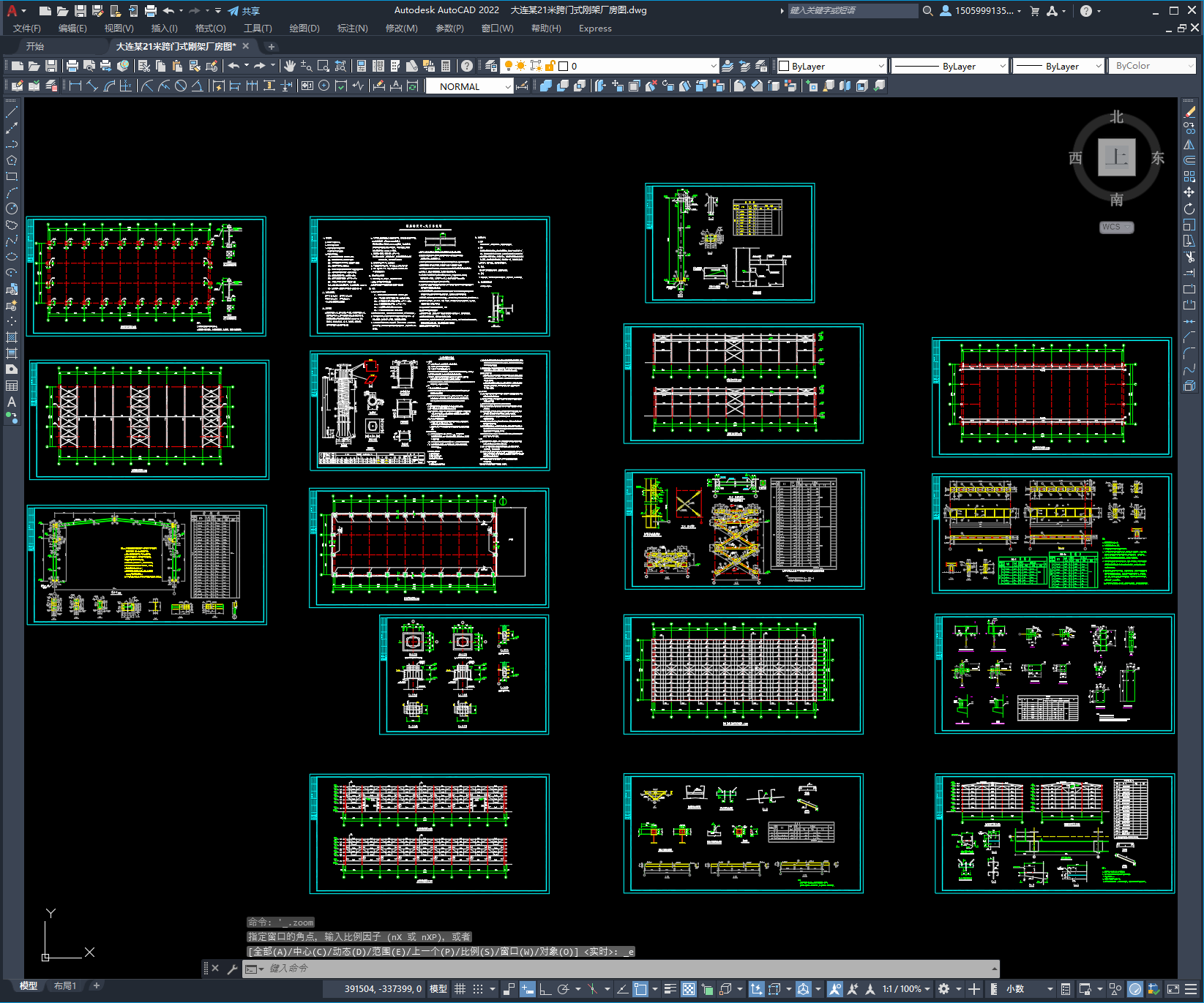This screenshot has width=1204, height=1003.
Task: Open the QuickCalc calculator icon
Action: pos(446,66)
